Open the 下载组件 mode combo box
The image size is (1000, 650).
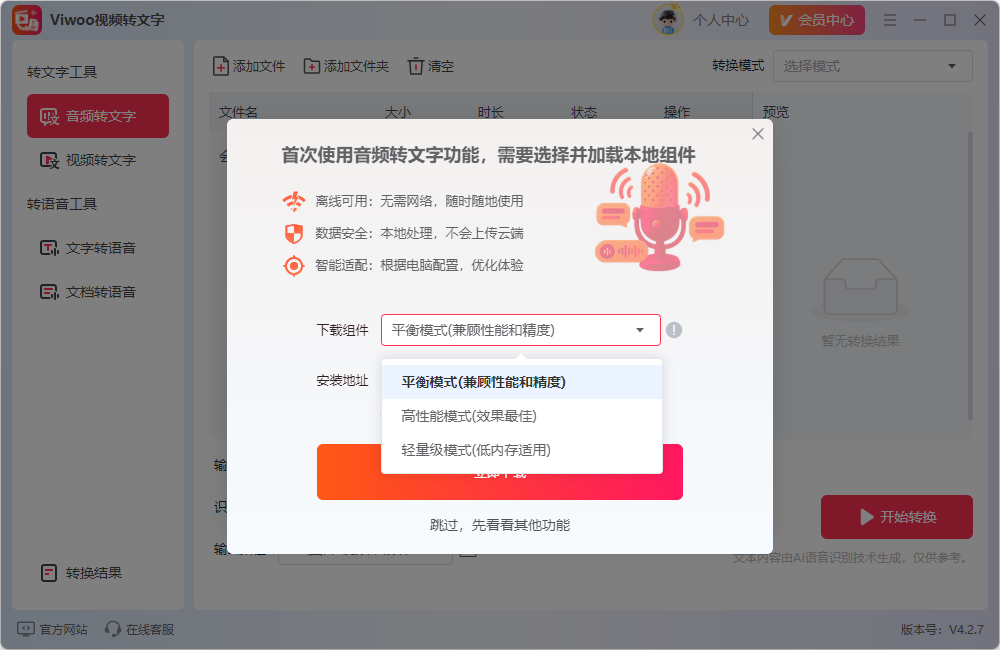tap(520, 330)
